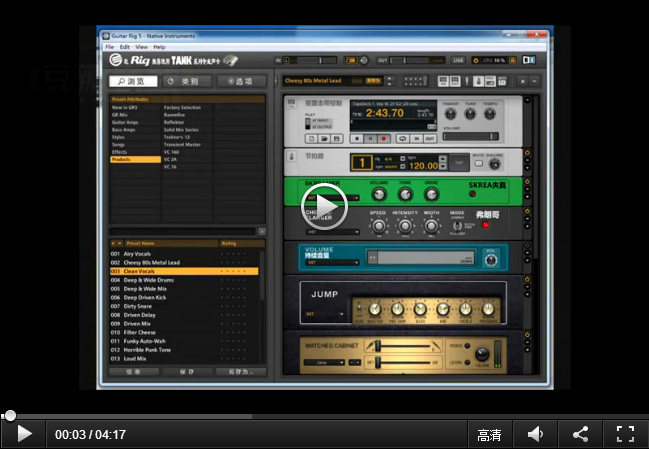Toggle the metronome Mute checkbox
The image size is (649, 450).
[x=479, y=164]
